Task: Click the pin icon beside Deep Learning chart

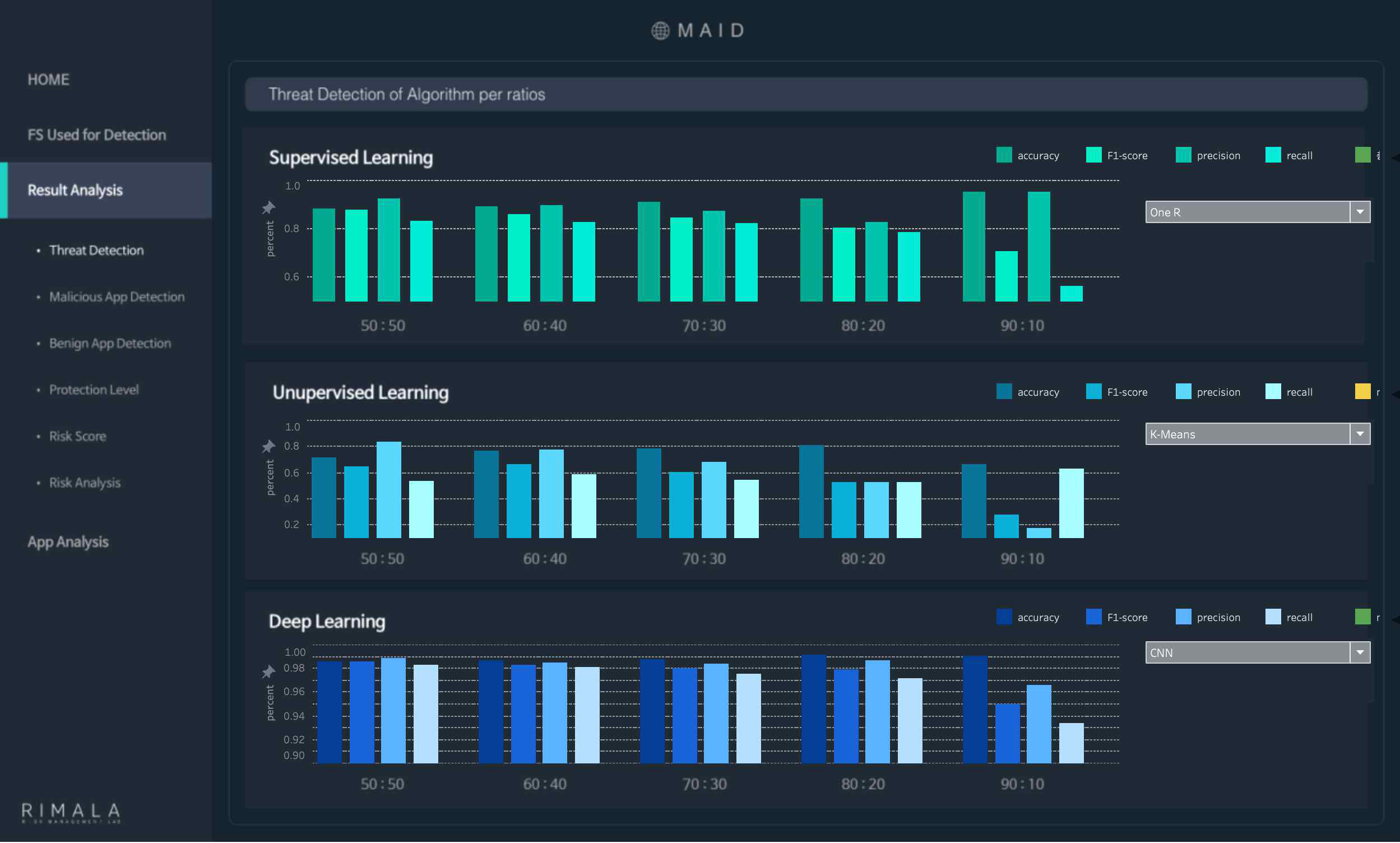Action: point(268,673)
